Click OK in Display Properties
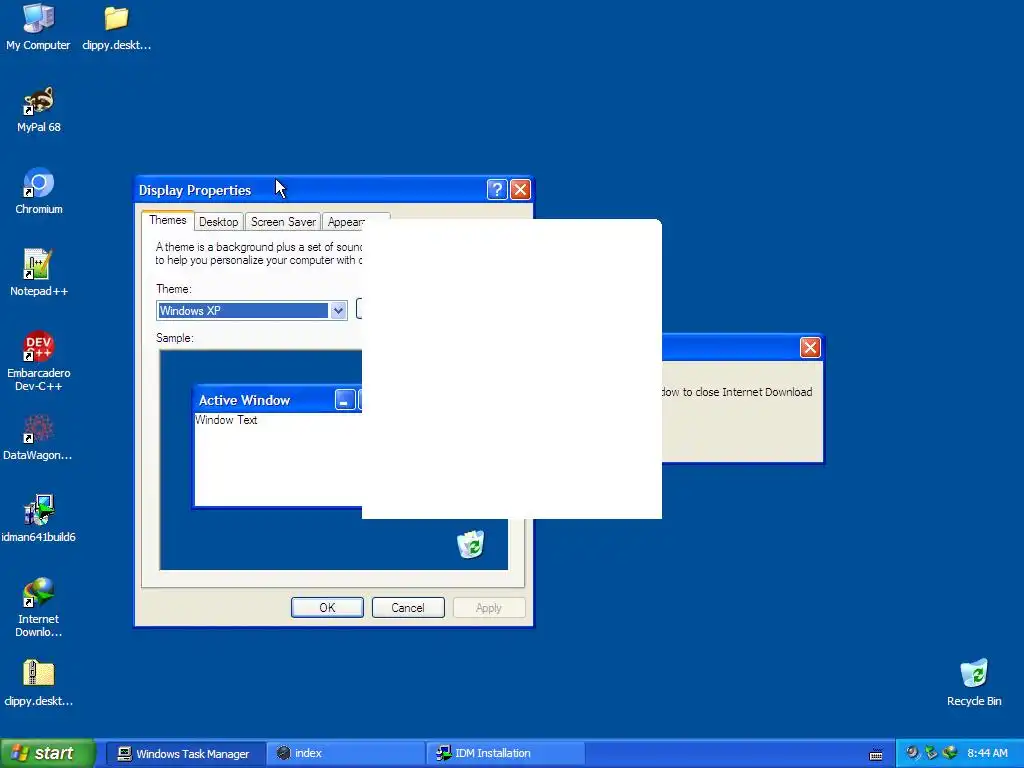The width and height of the screenshot is (1024, 768). pos(327,607)
